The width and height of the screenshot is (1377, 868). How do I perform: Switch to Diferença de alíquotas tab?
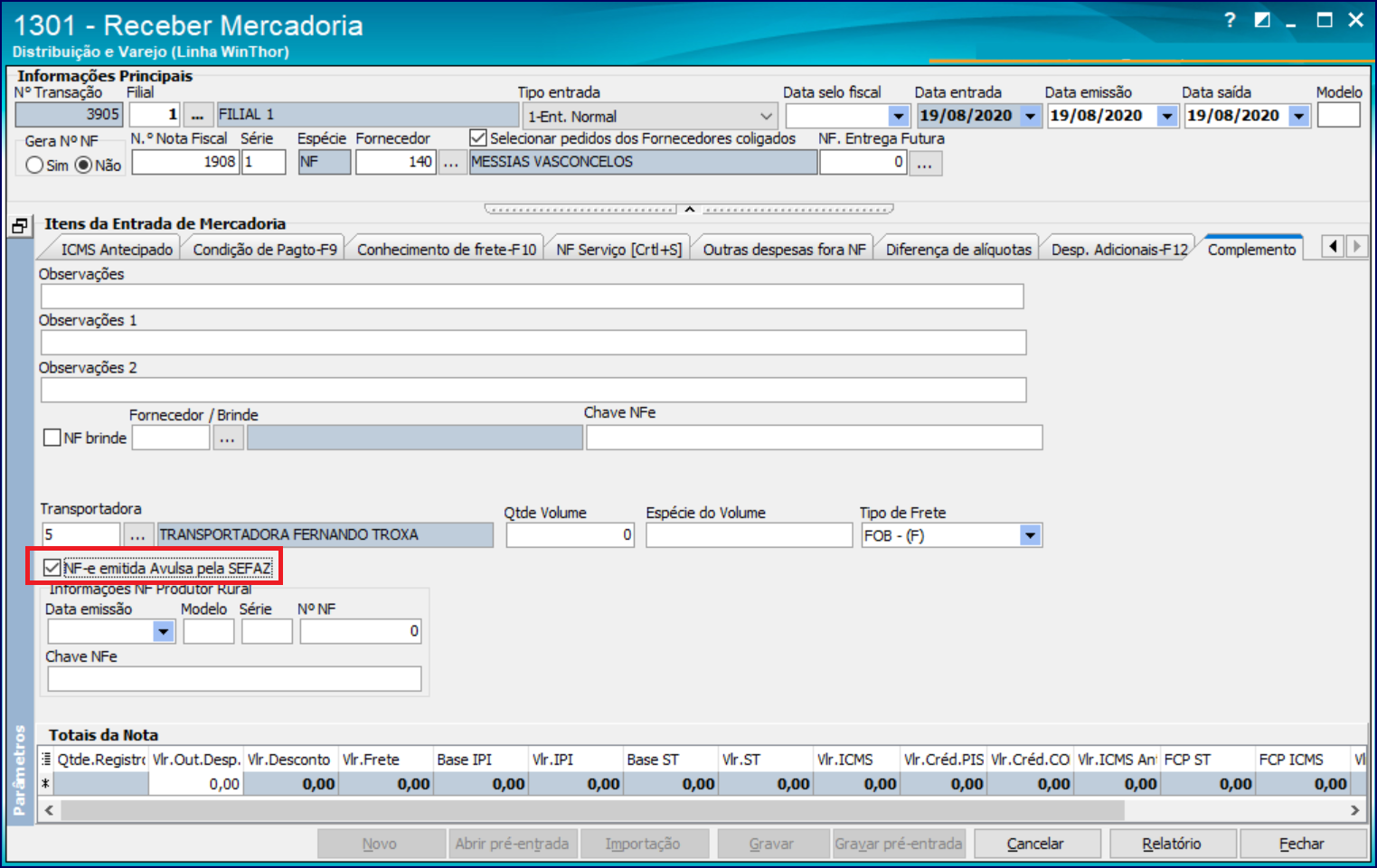click(958, 250)
